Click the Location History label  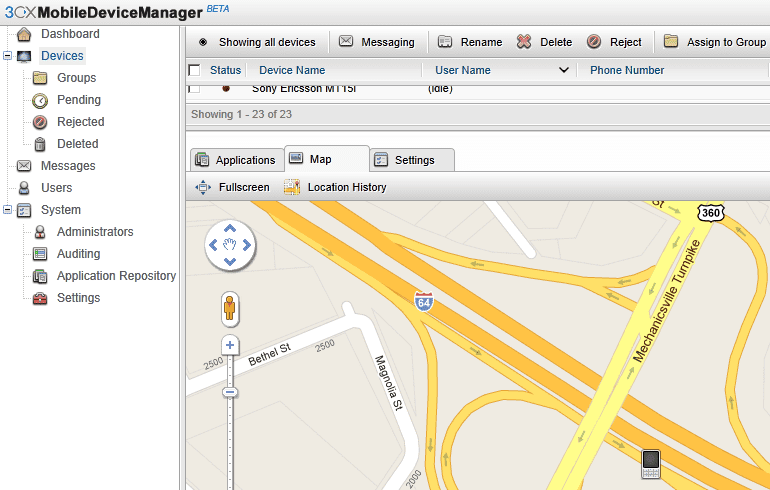coord(347,187)
